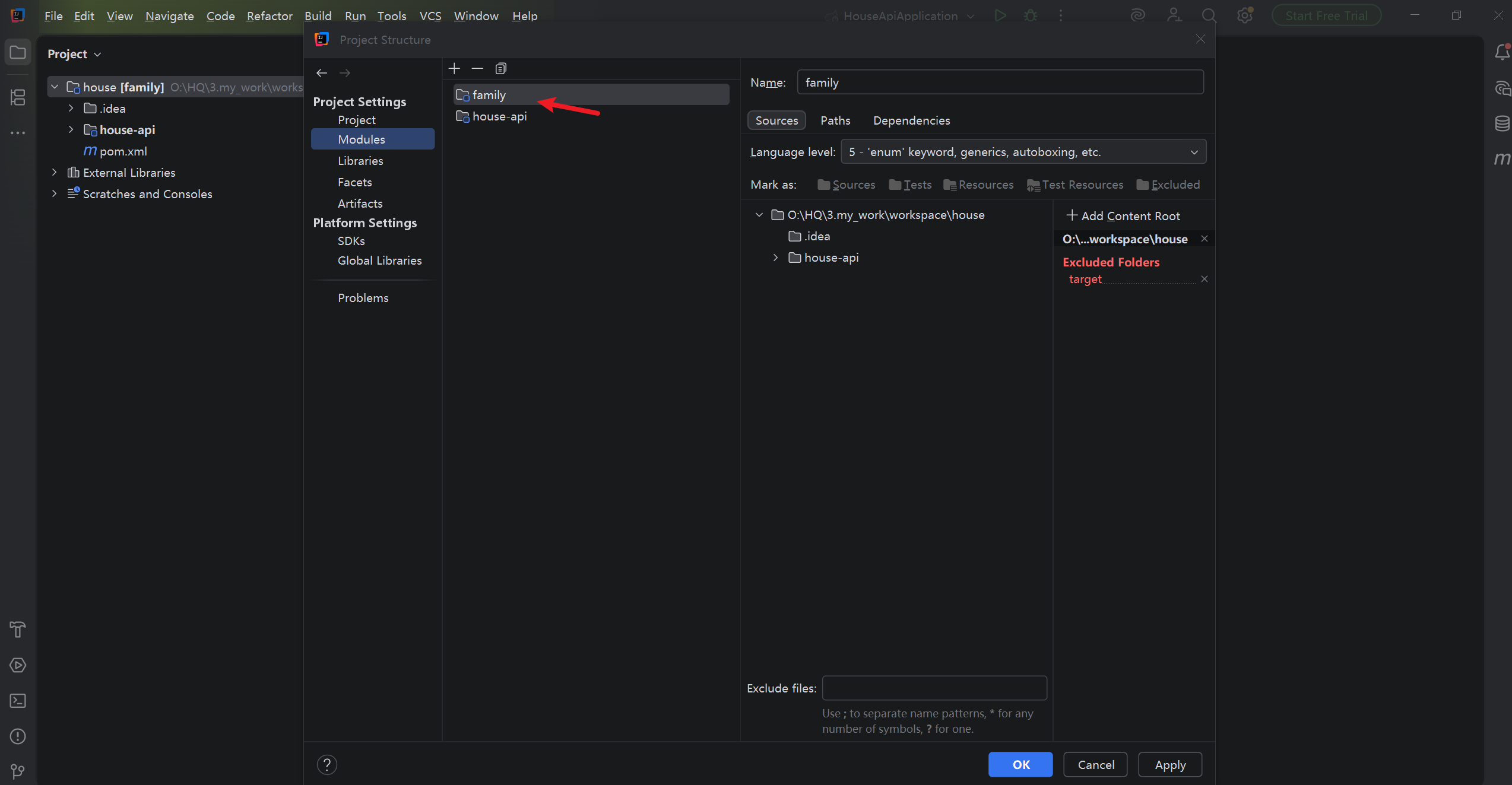Mark folder as Tests
This screenshot has width=1512, height=785.
click(x=910, y=185)
